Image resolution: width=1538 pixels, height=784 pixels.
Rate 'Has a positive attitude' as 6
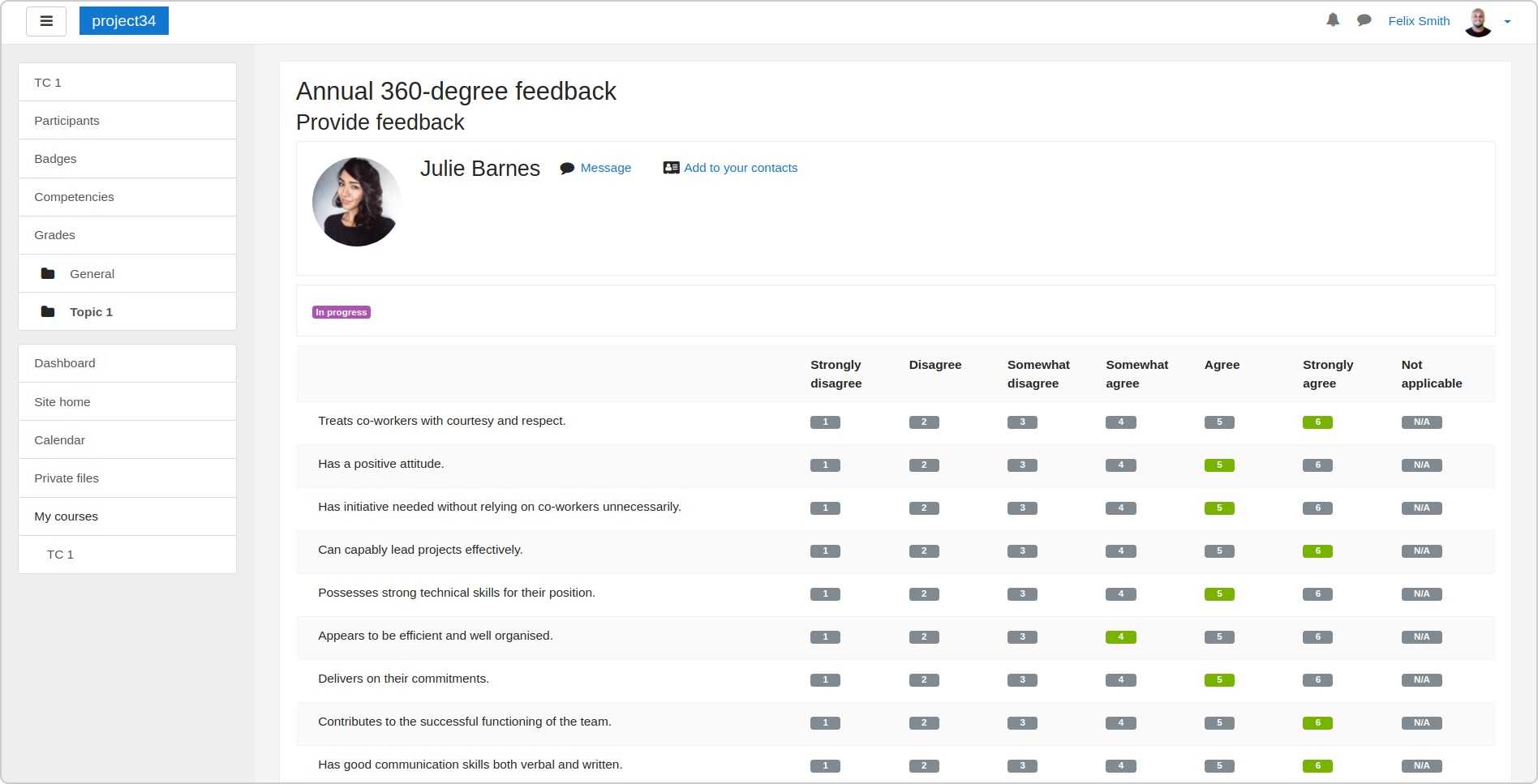(1317, 465)
